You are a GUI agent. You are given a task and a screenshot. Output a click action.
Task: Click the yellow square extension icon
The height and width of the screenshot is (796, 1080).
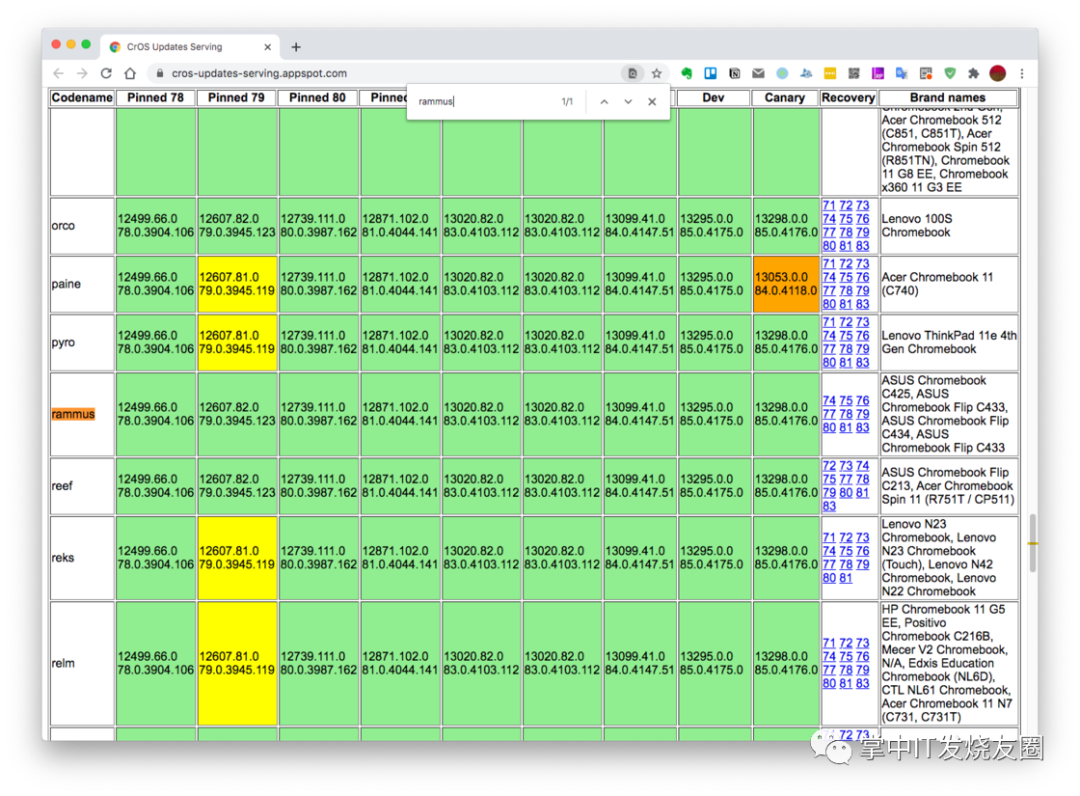[x=830, y=73]
